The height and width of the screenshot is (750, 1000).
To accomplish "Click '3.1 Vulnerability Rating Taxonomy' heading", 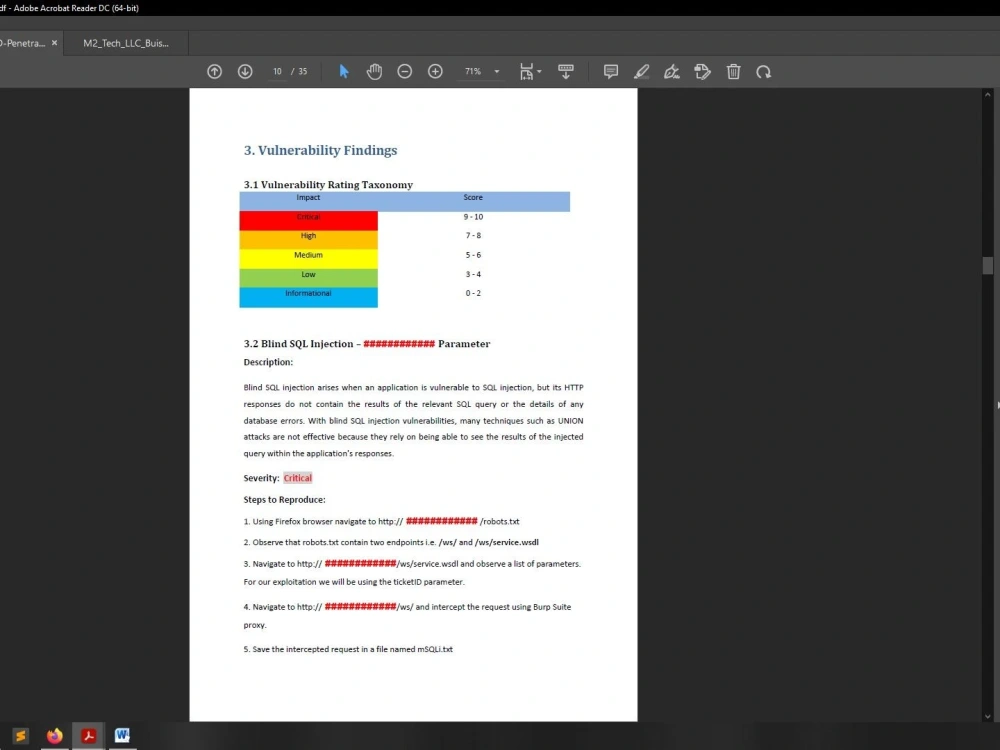I will click(328, 185).
